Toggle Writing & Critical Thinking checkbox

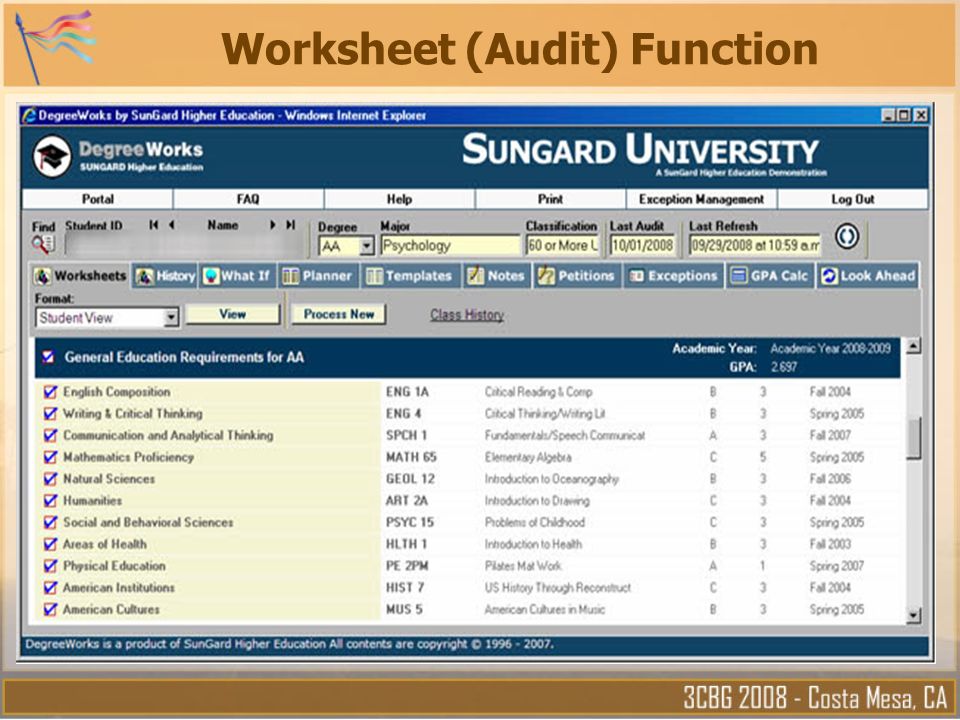click(x=50, y=414)
